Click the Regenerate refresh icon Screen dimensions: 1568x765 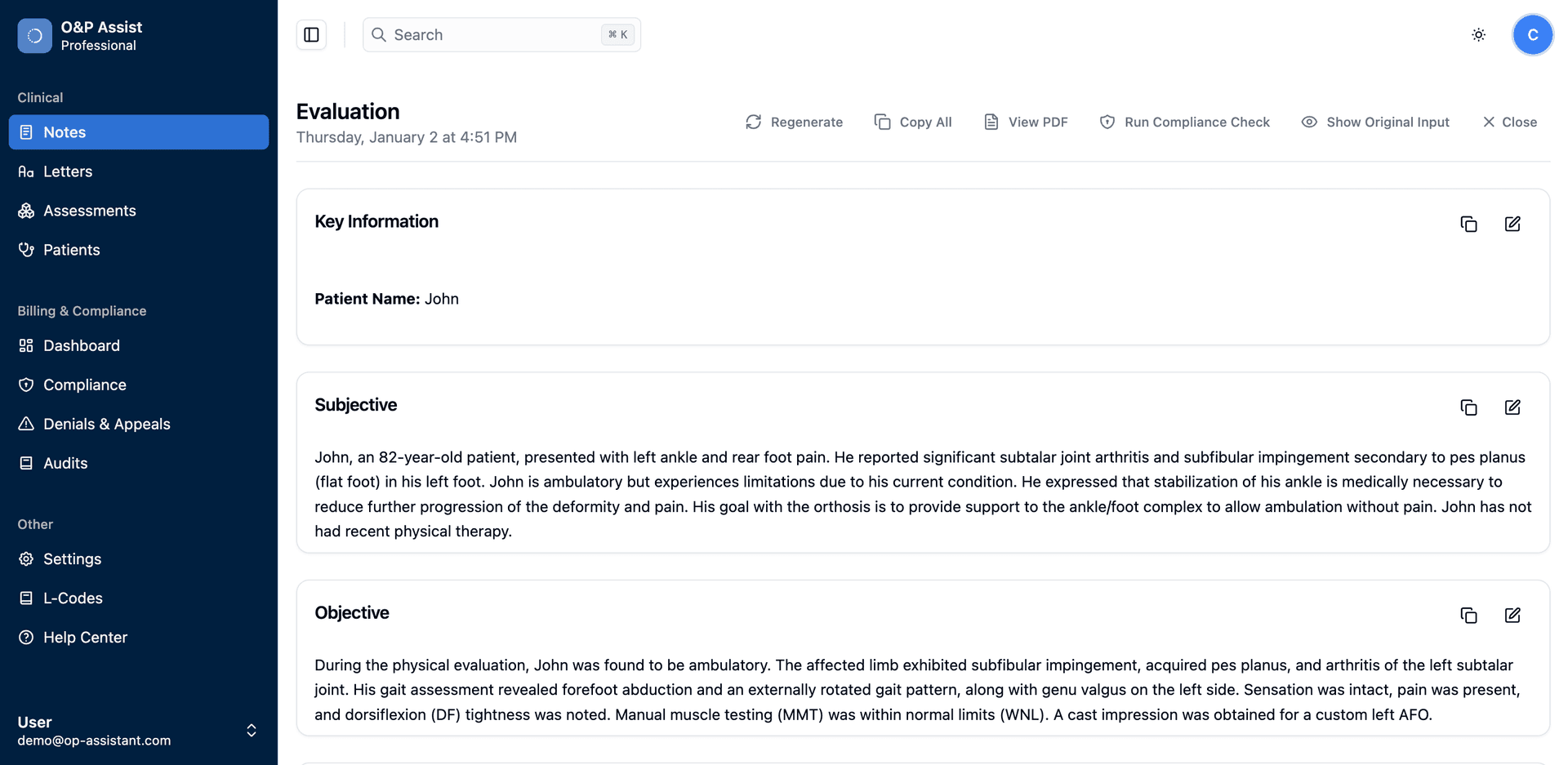point(753,122)
